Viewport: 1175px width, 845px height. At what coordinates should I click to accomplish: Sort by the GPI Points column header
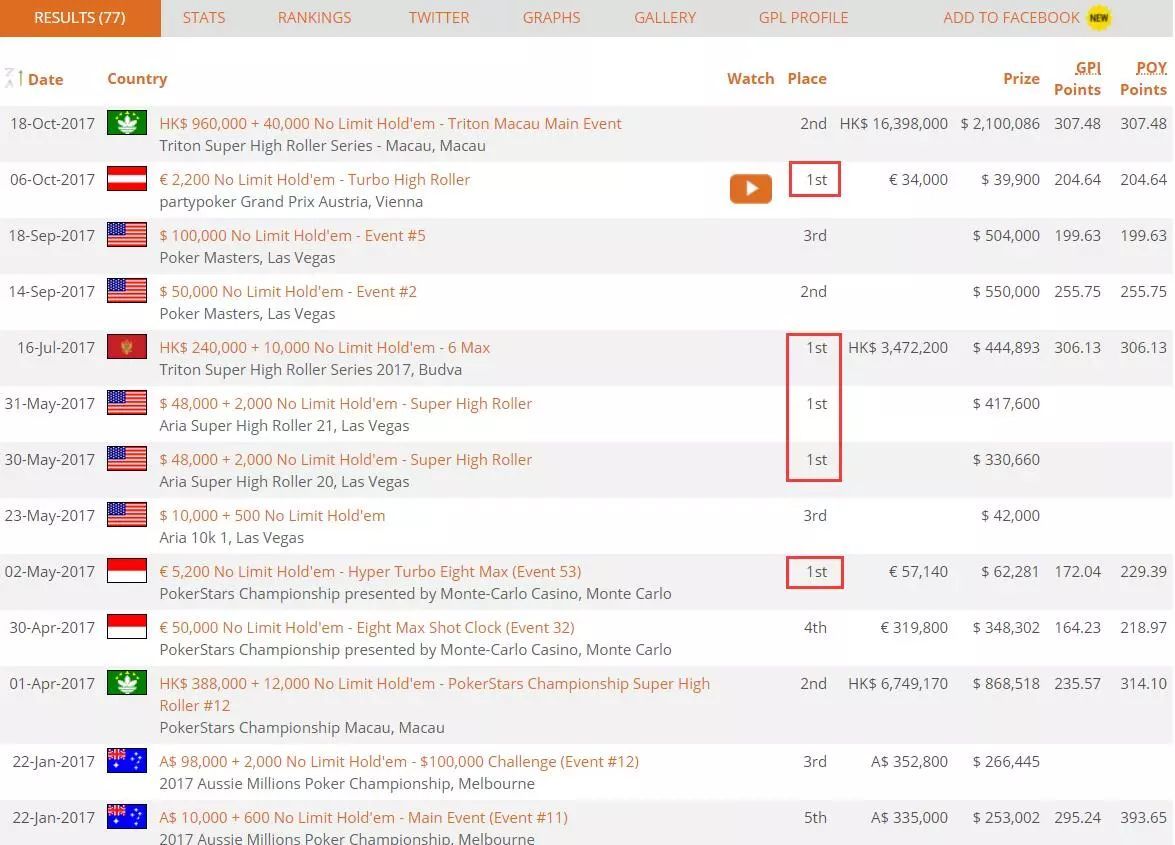[1078, 79]
